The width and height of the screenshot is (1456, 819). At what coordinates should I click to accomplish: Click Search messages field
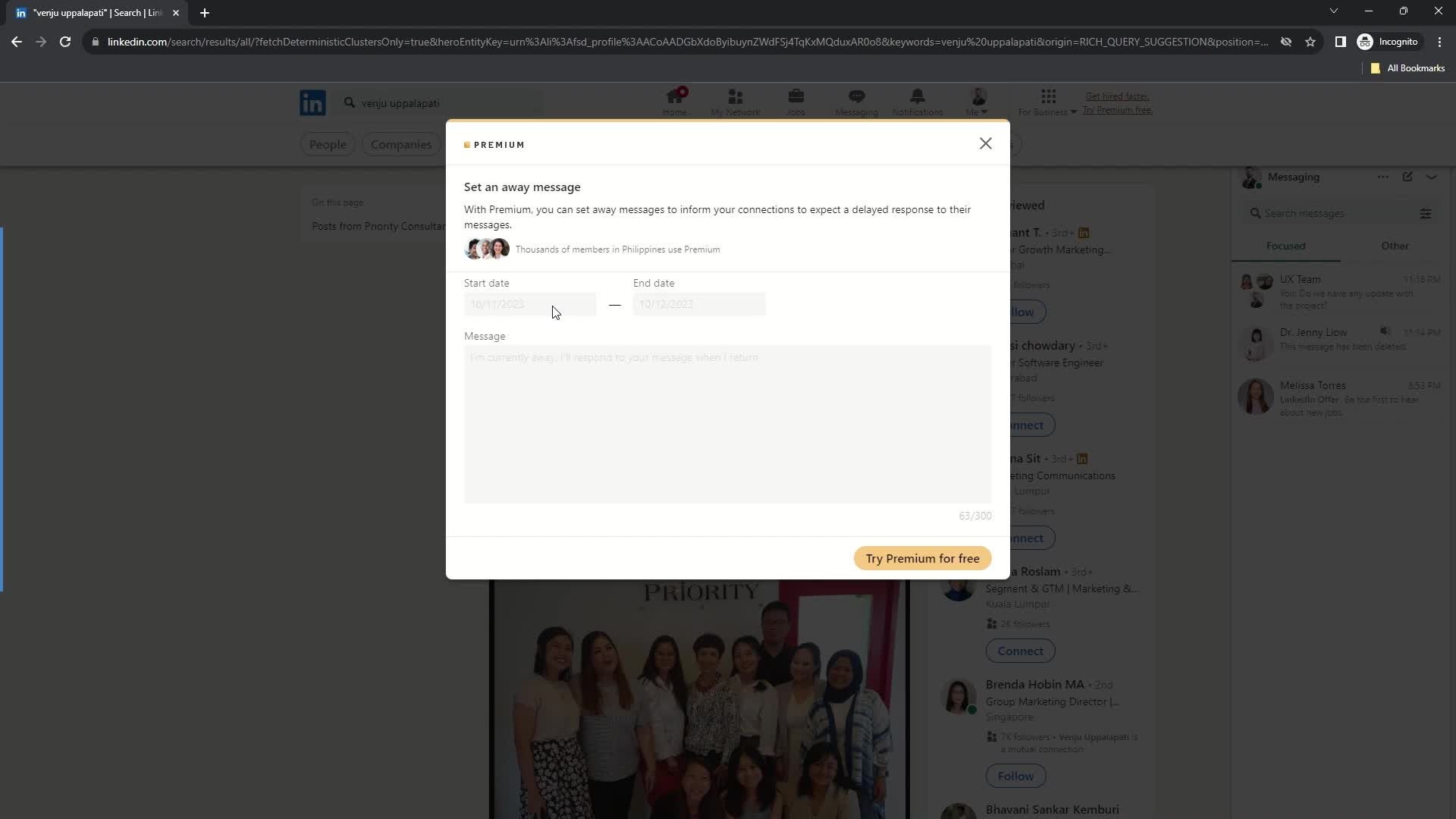pyautogui.click(x=1331, y=214)
